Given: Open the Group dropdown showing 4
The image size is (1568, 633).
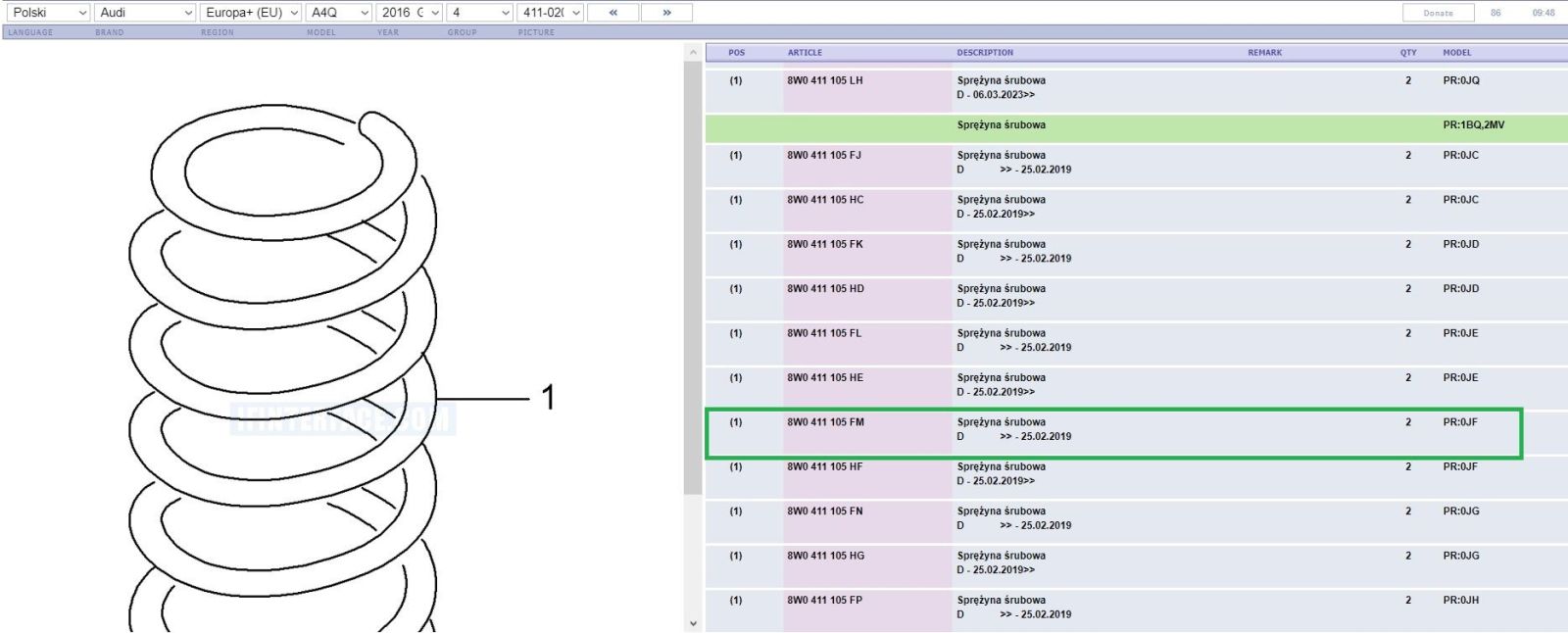Looking at the screenshot, I should tap(480, 13).
